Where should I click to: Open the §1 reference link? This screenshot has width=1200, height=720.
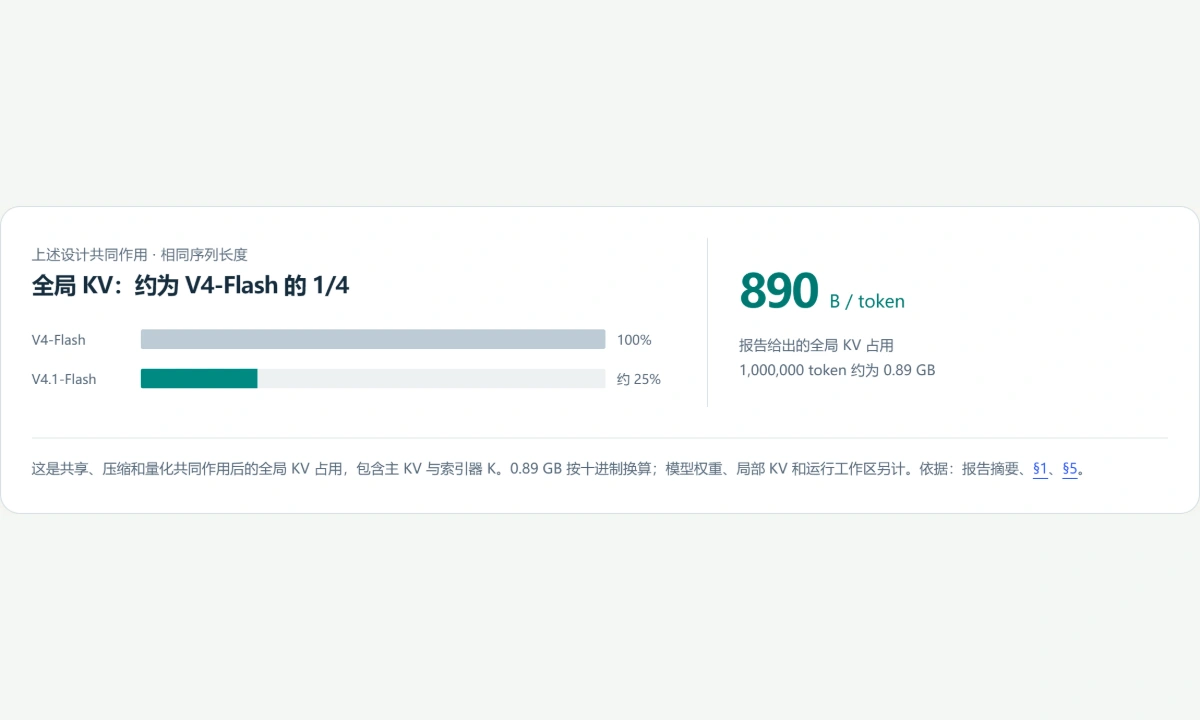click(1040, 468)
